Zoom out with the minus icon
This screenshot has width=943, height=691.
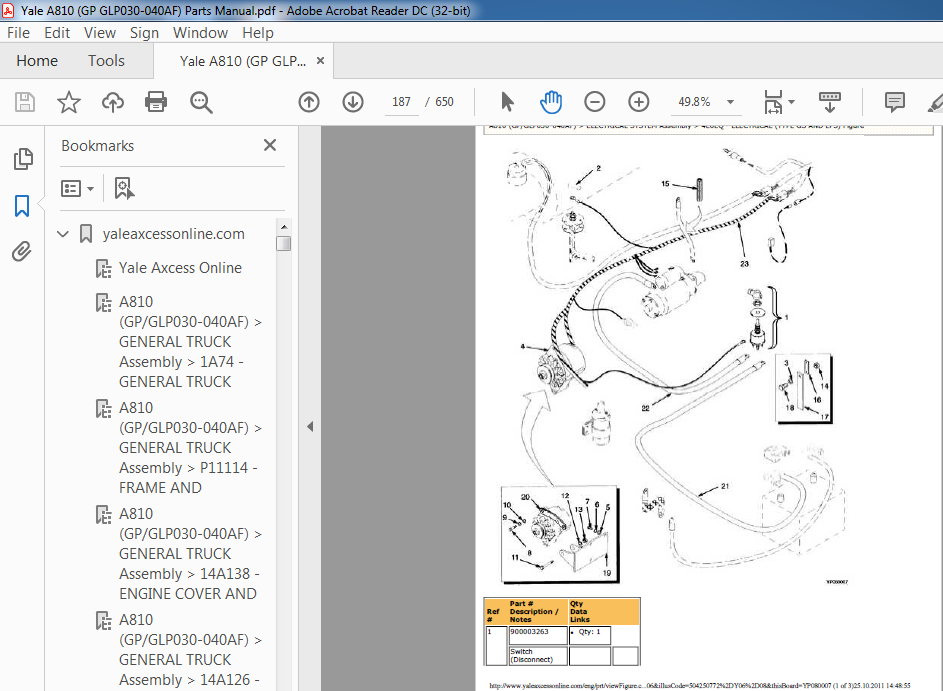tap(595, 102)
